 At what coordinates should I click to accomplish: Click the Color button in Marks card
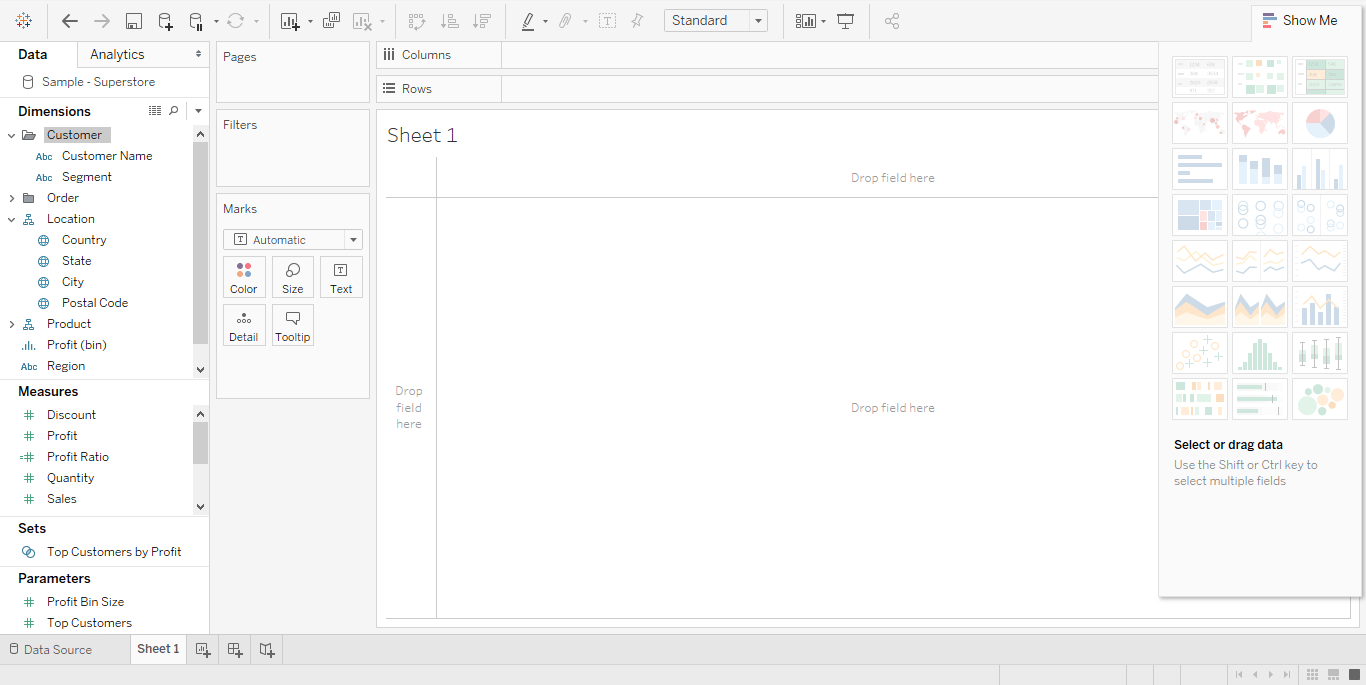click(x=244, y=277)
